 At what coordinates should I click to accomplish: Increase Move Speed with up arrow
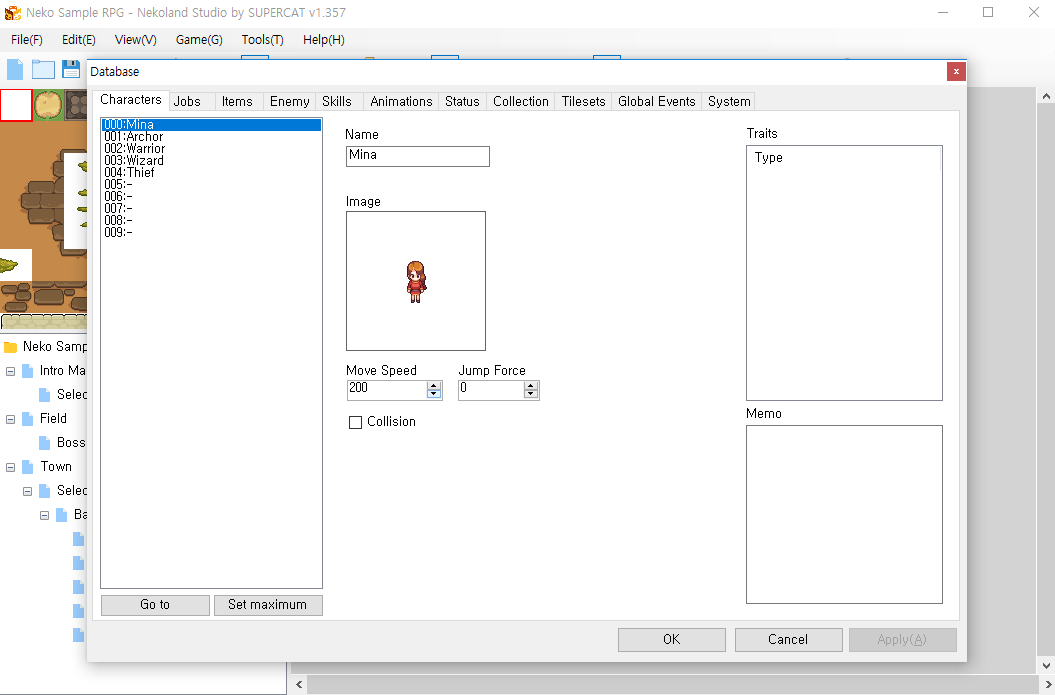click(x=434, y=385)
